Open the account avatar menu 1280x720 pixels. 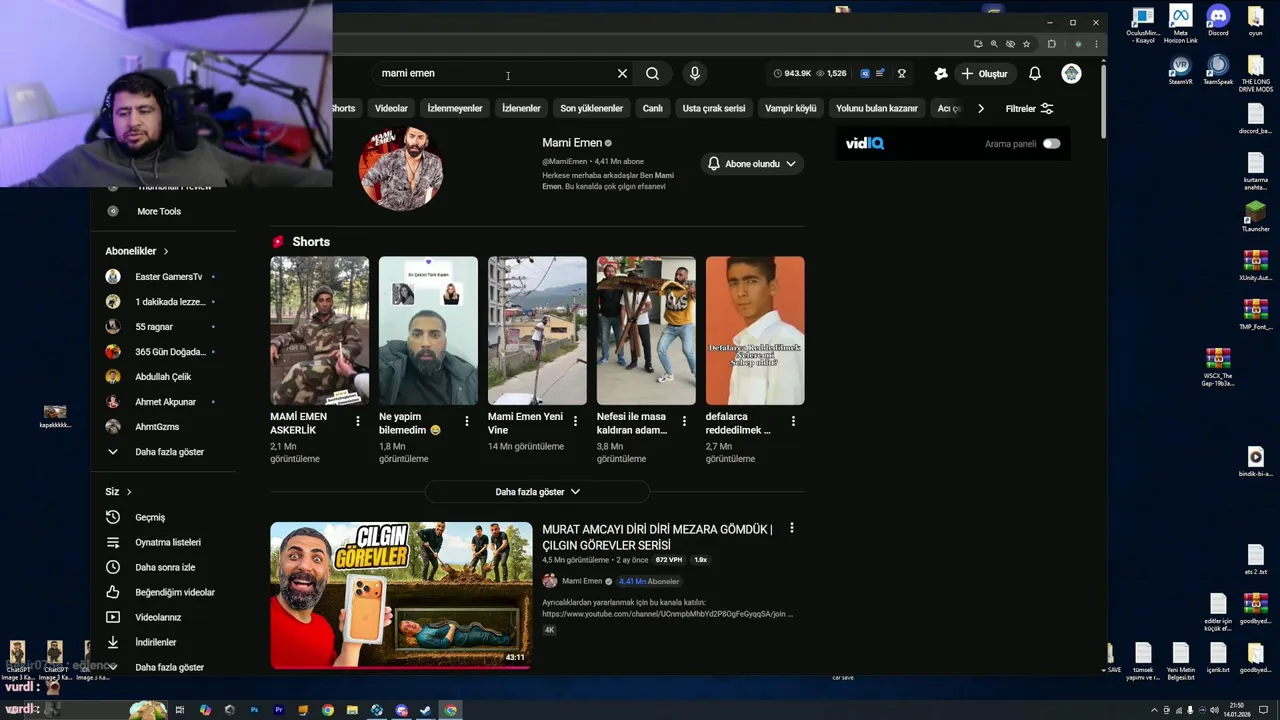[1071, 73]
